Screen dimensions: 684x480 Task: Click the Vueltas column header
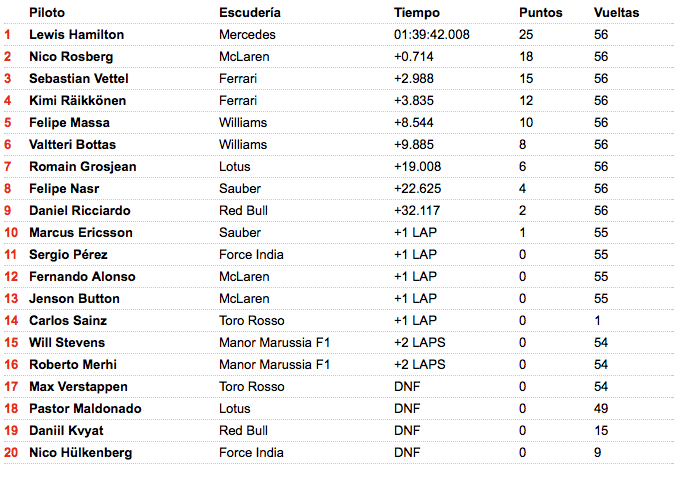pos(616,13)
